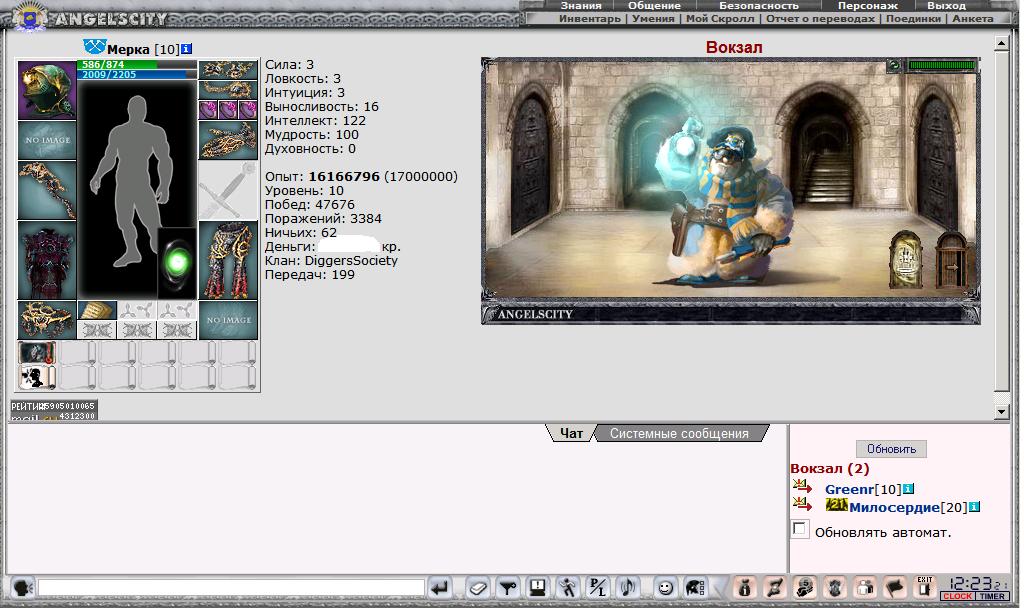
Task: Click the РЕЙТИНГ counter banner
Action: [54, 410]
